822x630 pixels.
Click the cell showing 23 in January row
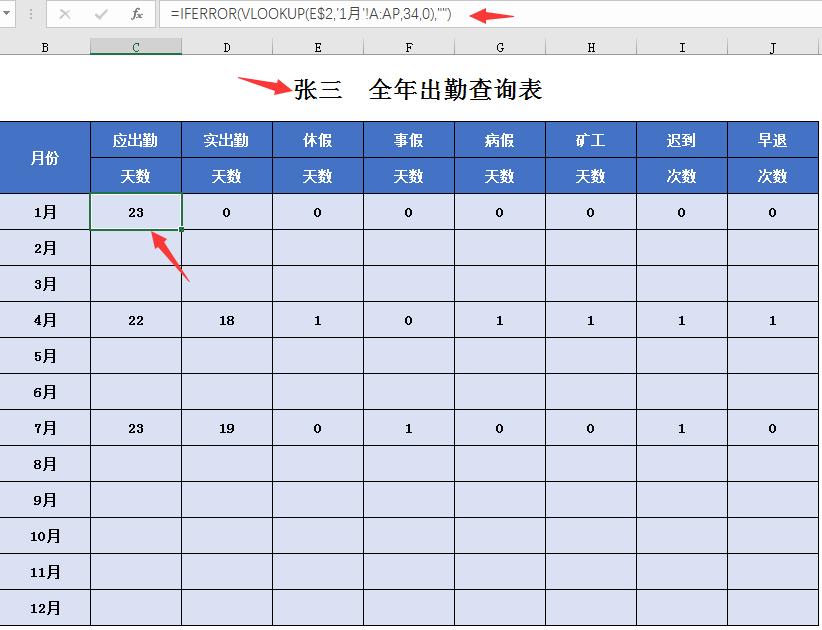click(136, 212)
